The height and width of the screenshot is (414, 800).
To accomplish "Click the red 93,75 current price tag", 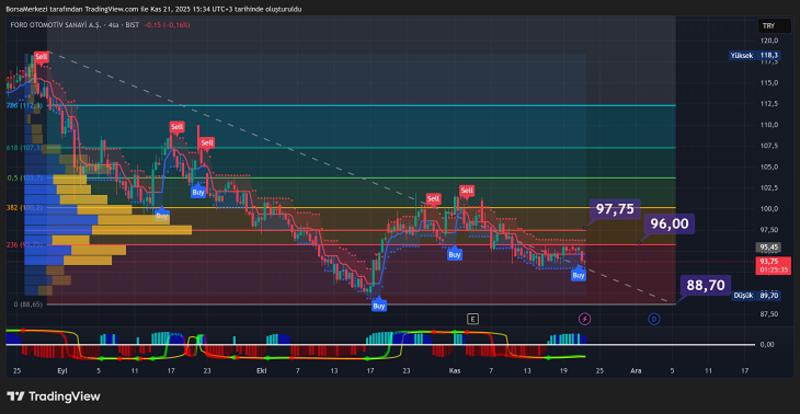I will coord(769,262).
